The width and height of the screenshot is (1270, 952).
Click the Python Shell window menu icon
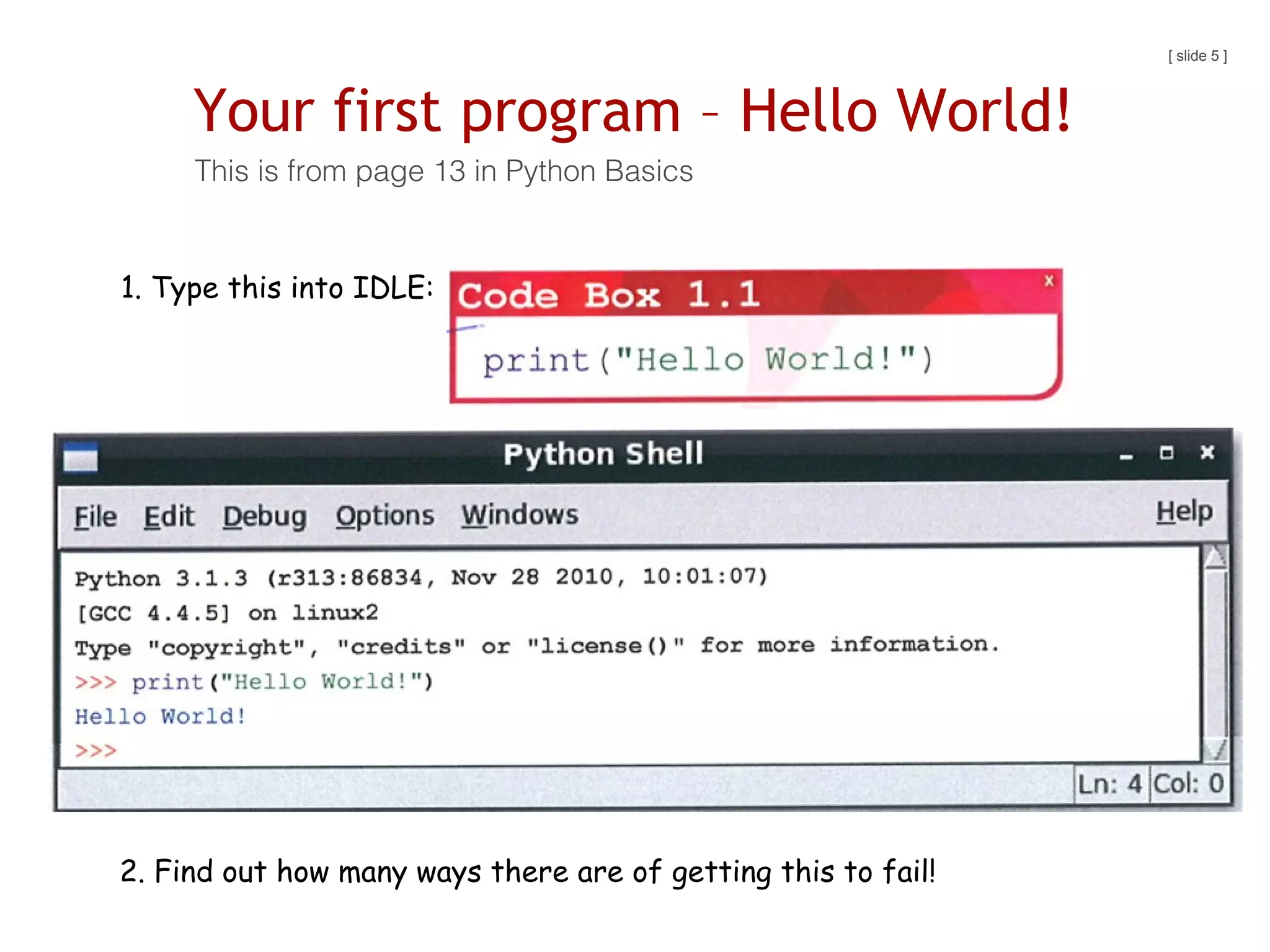(x=81, y=457)
